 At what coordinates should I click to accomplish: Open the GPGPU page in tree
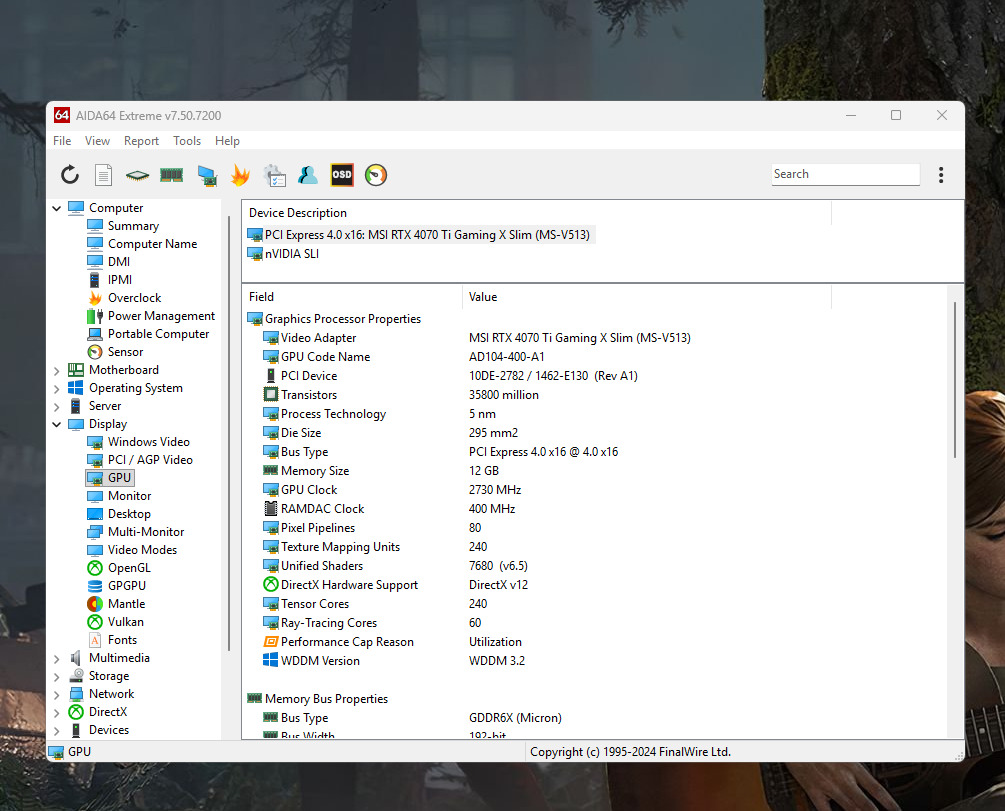pyautogui.click(x=117, y=585)
